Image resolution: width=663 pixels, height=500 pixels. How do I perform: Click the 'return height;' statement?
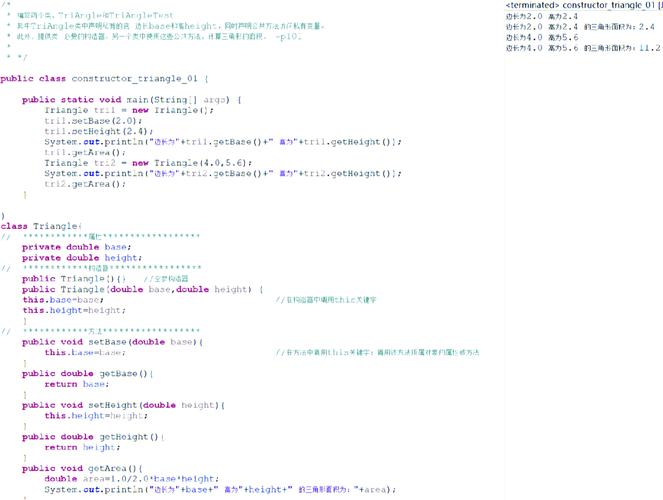(82, 448)
